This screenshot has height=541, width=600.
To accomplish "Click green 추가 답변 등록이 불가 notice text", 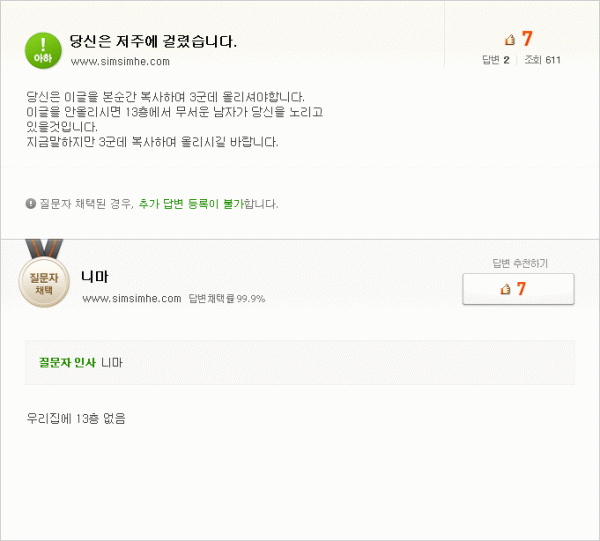I will click(191, 204).
